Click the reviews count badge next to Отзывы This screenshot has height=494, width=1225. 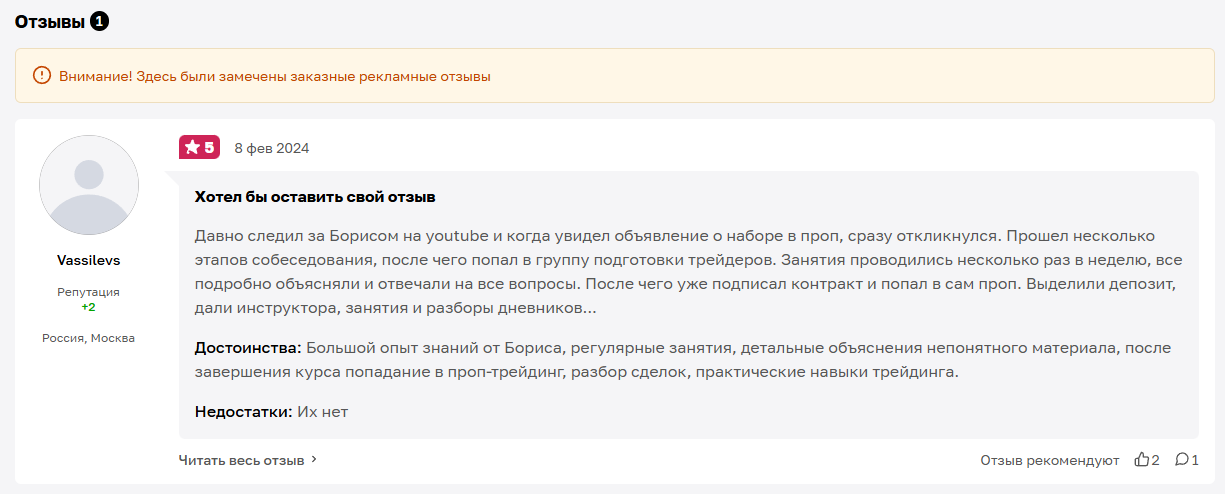99,21
